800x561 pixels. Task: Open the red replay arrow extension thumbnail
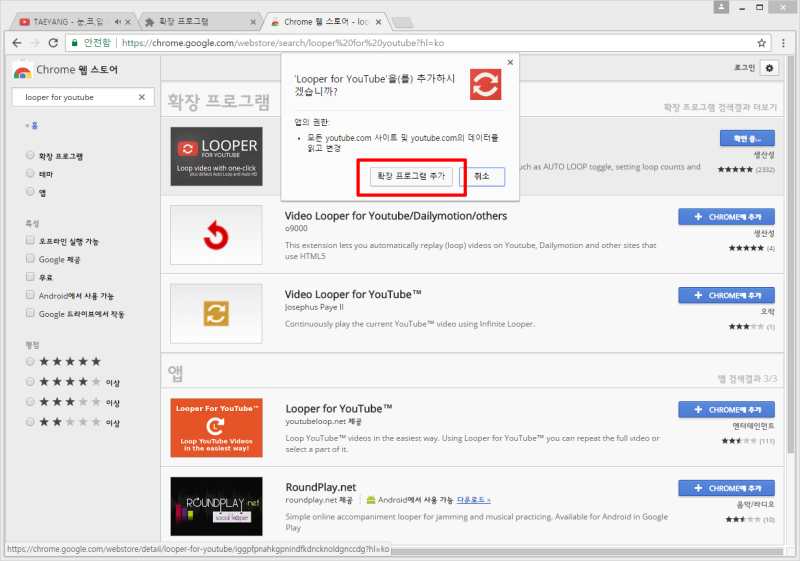pos(216,235)
